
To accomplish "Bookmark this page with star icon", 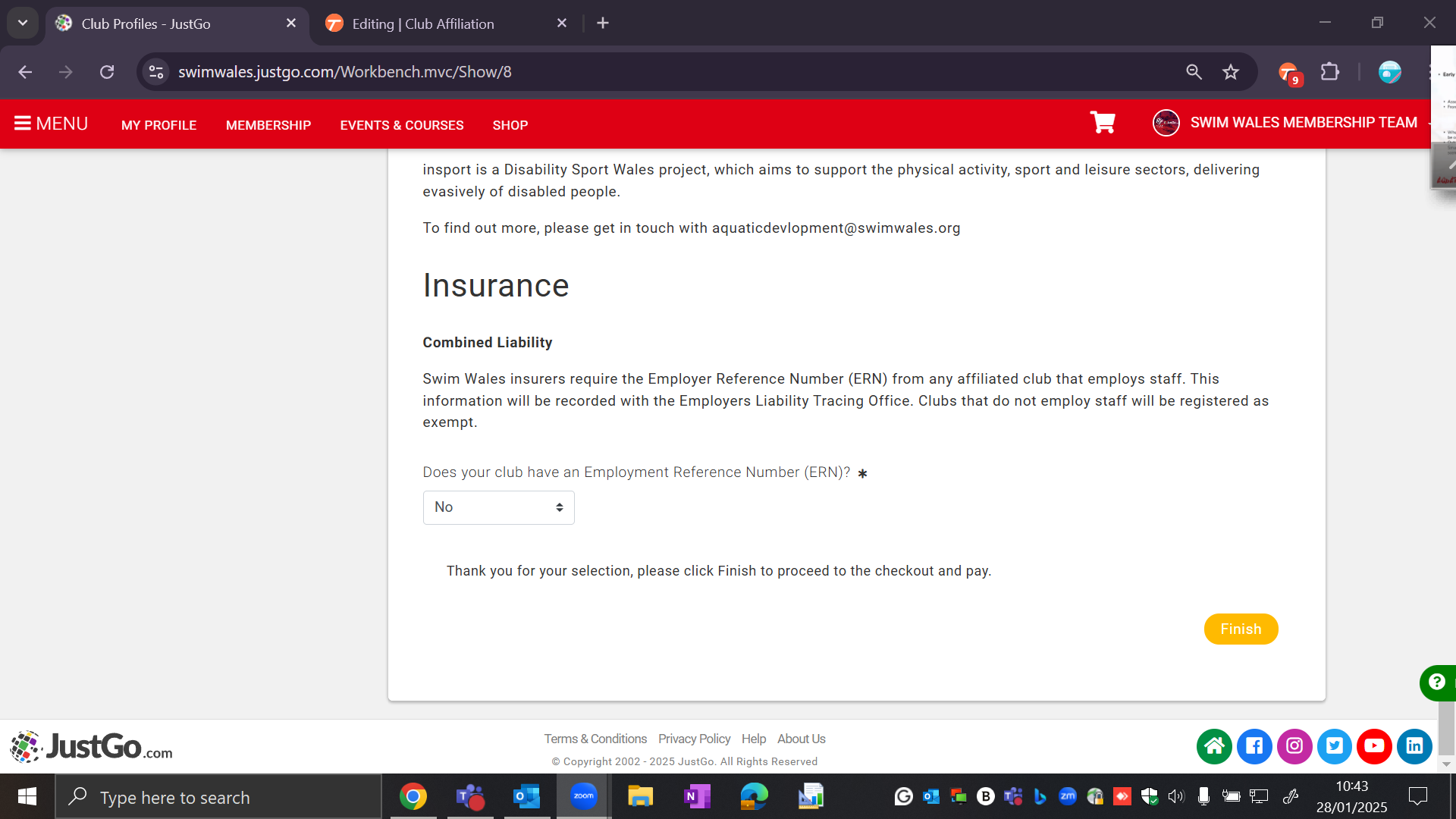I will point(1230,72).
